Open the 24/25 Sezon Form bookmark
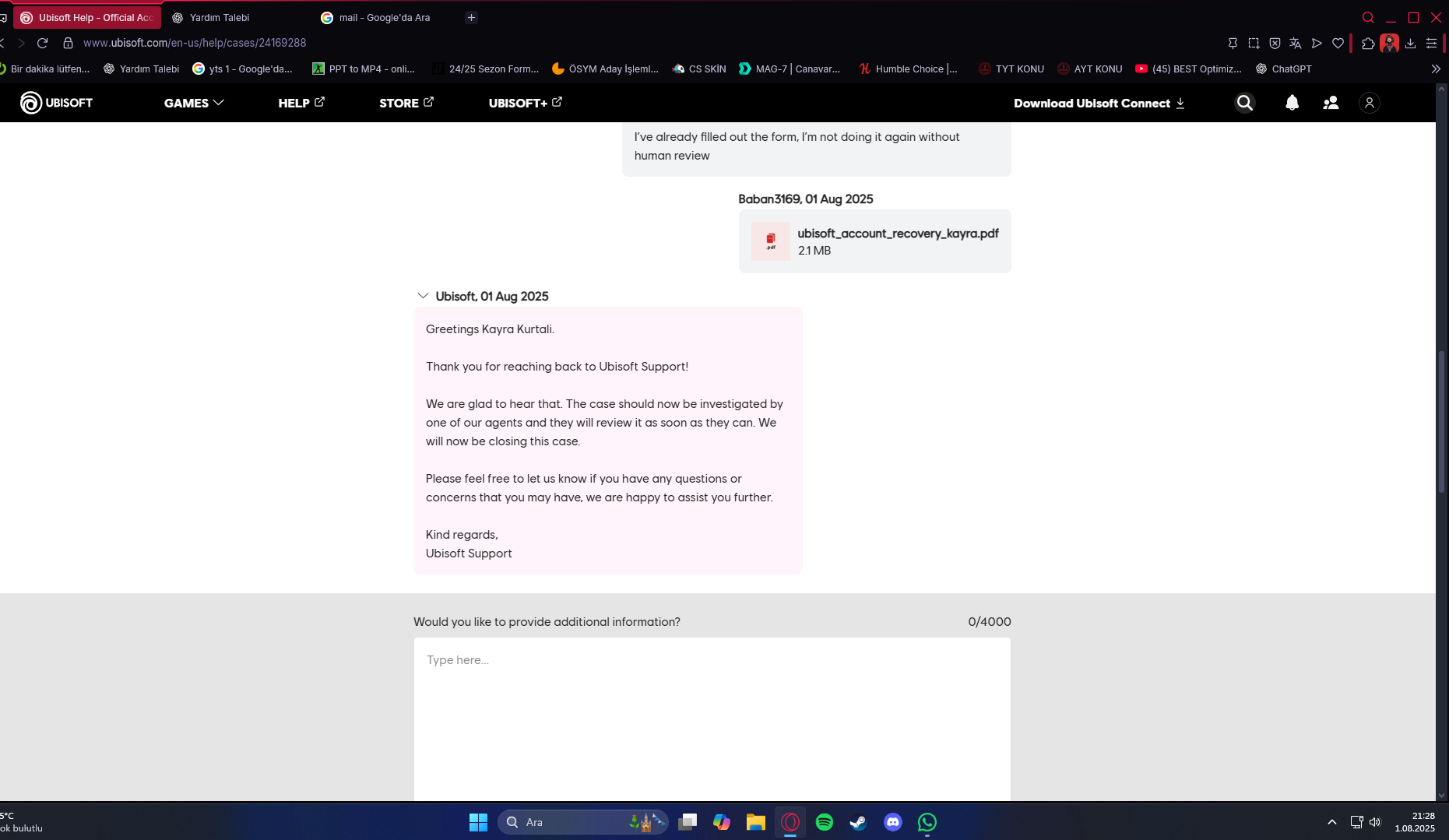Viewport: 1449px width, 840px height. pos(486,69)
